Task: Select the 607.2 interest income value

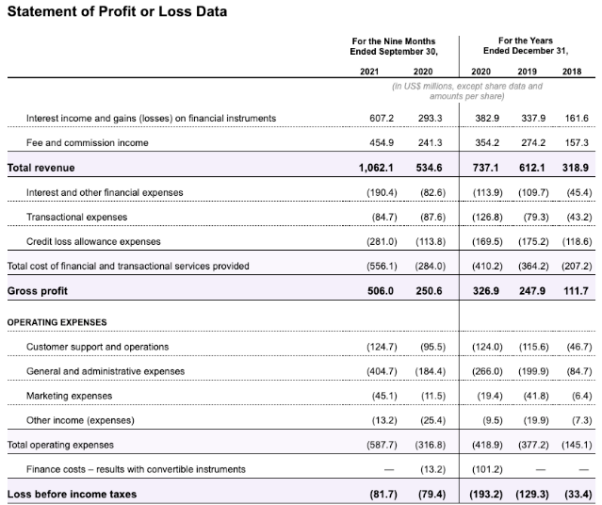Action: pos(382,118)
